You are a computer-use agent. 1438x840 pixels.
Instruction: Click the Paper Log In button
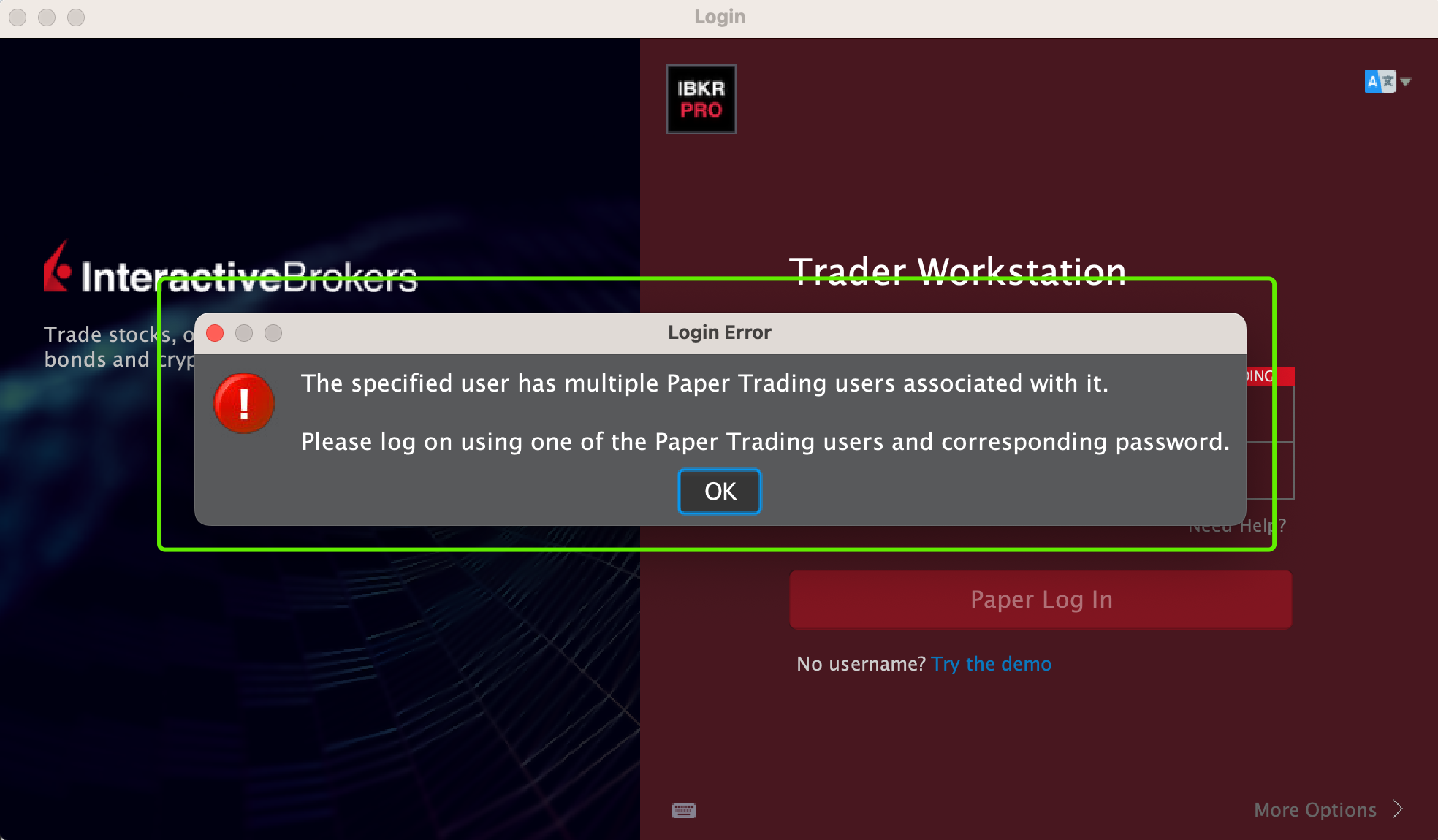pyautogui.click(x=1041, y=600)
